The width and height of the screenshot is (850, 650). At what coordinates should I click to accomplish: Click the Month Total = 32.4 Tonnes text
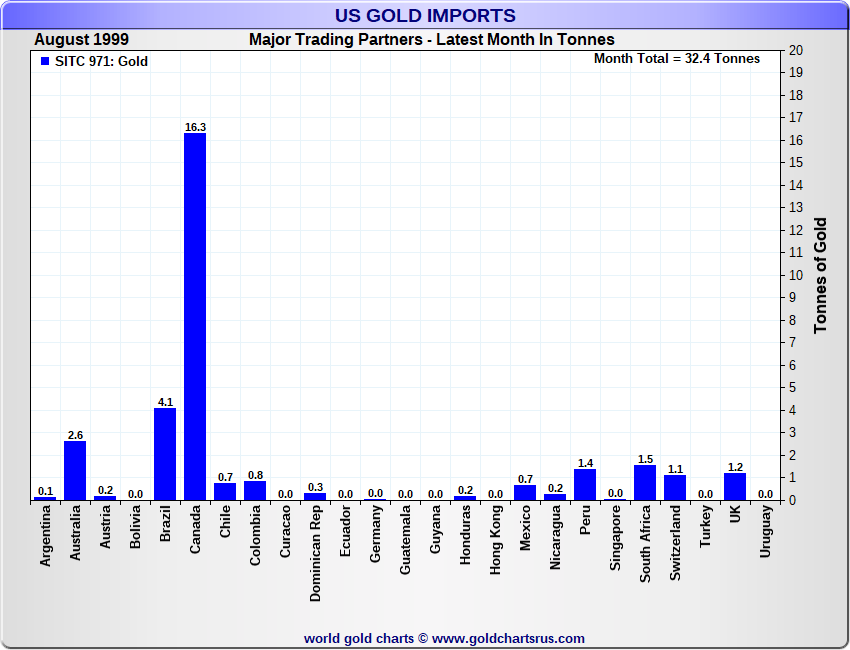676,59
